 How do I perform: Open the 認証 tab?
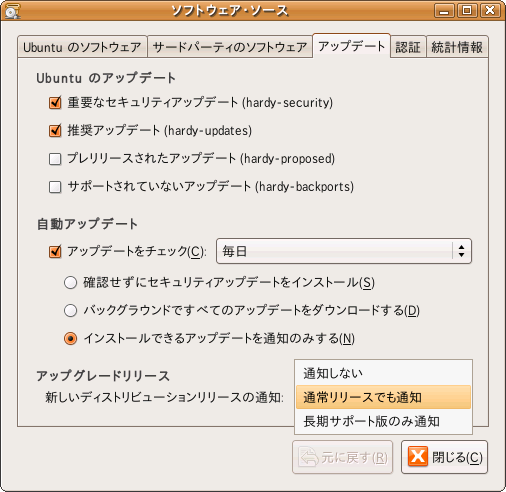(408, 47)
